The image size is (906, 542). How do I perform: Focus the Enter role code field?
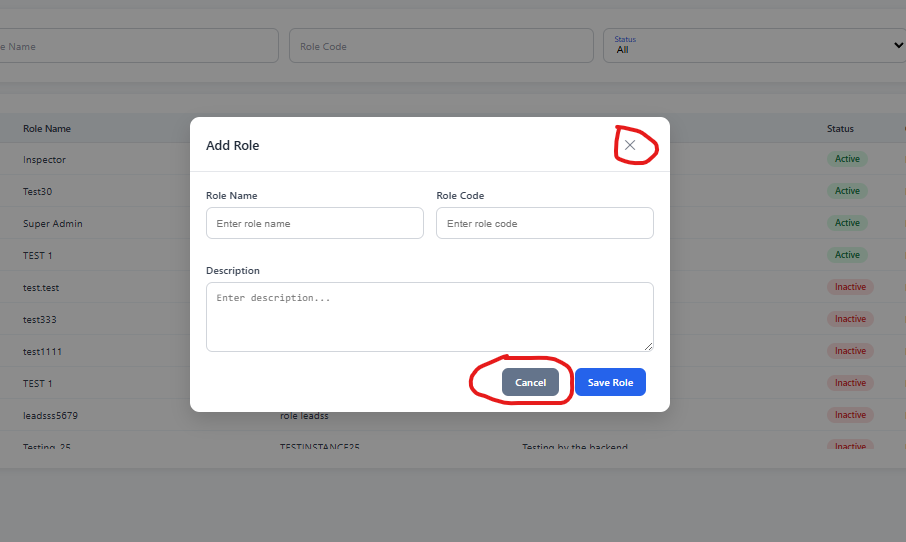pyautogui.click(x=545, y=223)
